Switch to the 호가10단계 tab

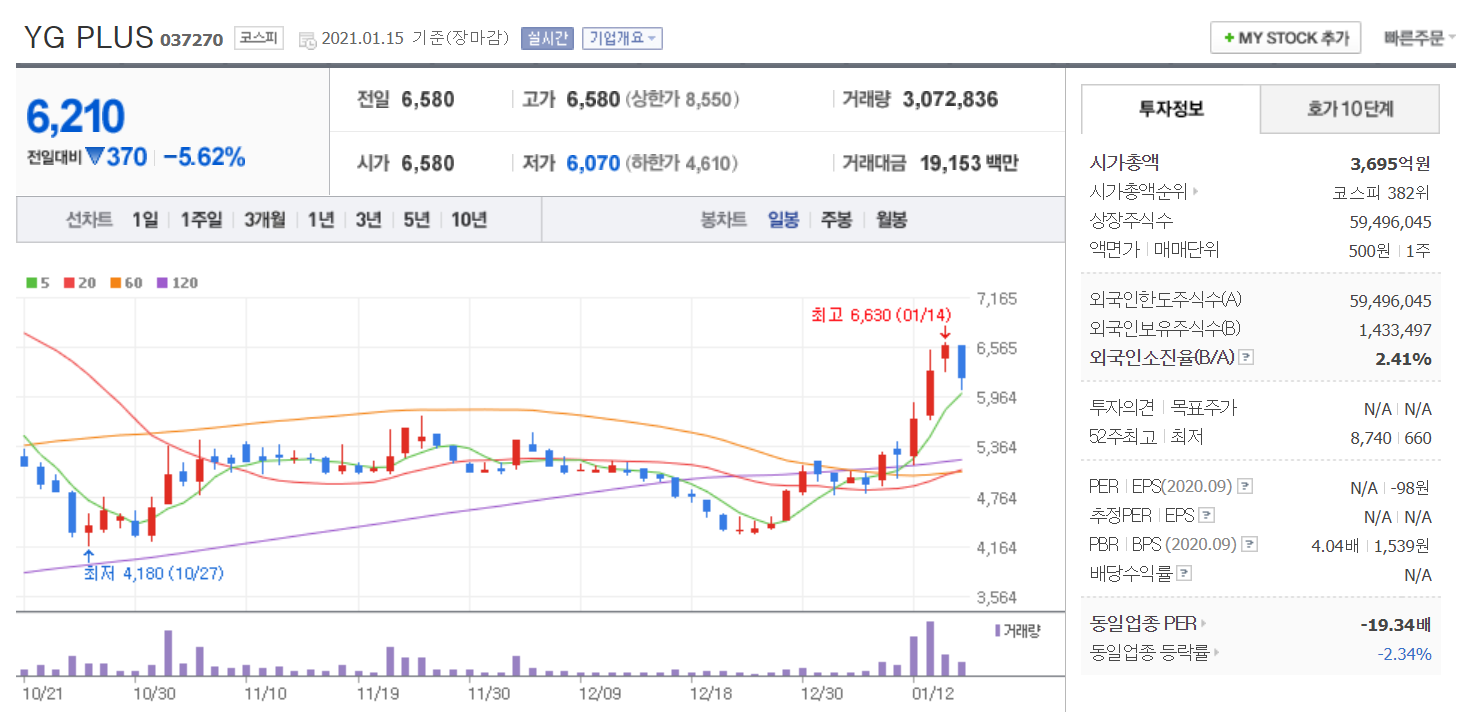coord(1349,109)
